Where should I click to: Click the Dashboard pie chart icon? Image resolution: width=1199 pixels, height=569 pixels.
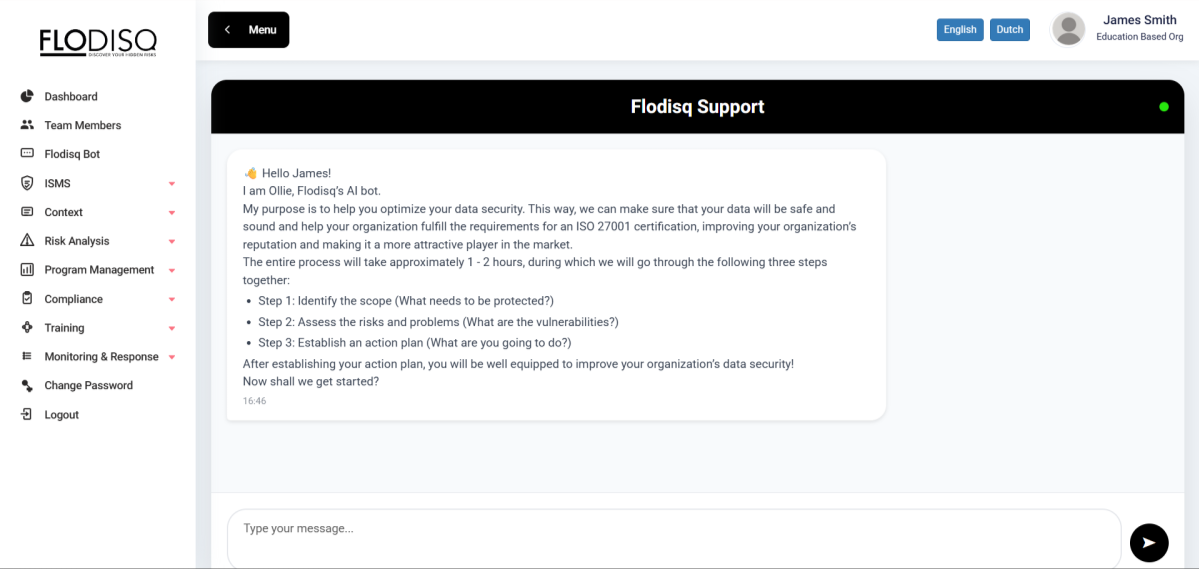pos(27,96)
